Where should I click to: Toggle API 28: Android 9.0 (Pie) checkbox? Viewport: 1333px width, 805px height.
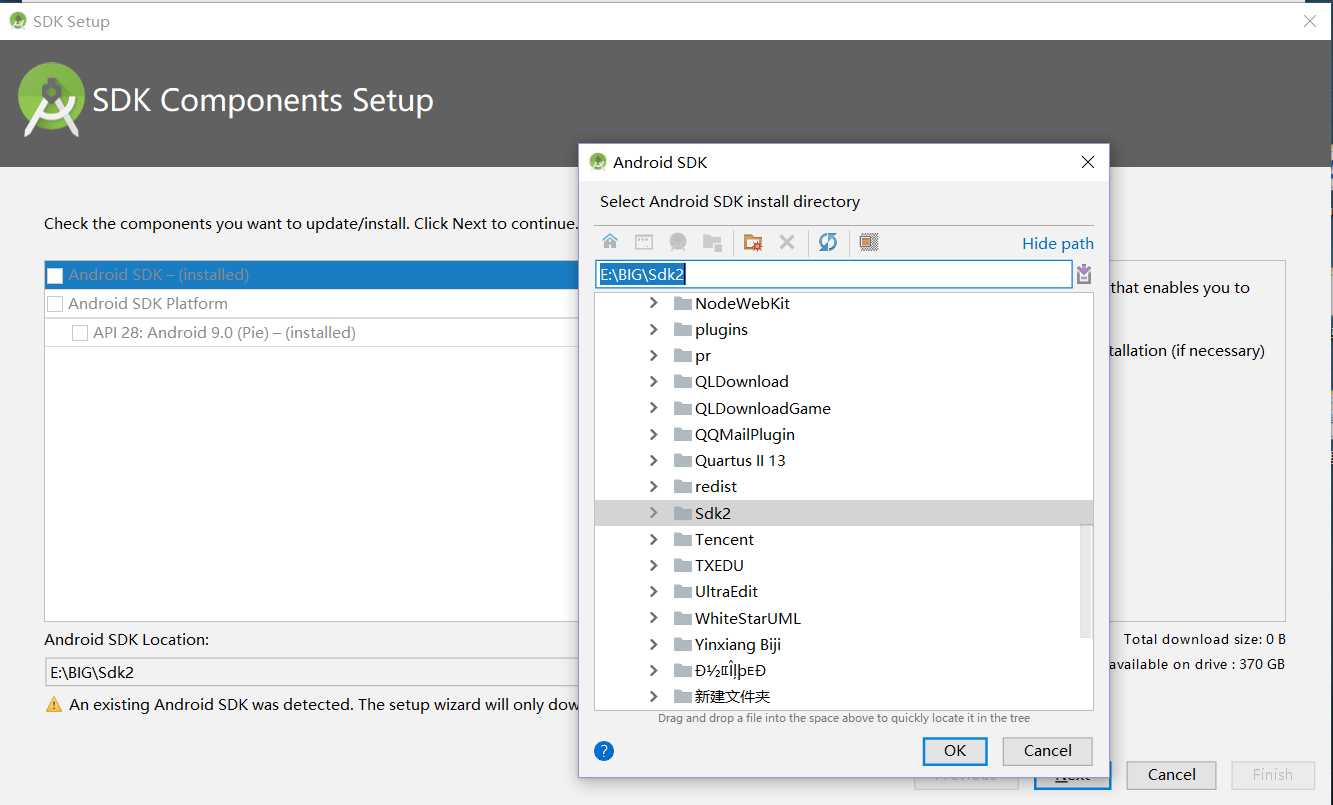[x=80, y=333]
